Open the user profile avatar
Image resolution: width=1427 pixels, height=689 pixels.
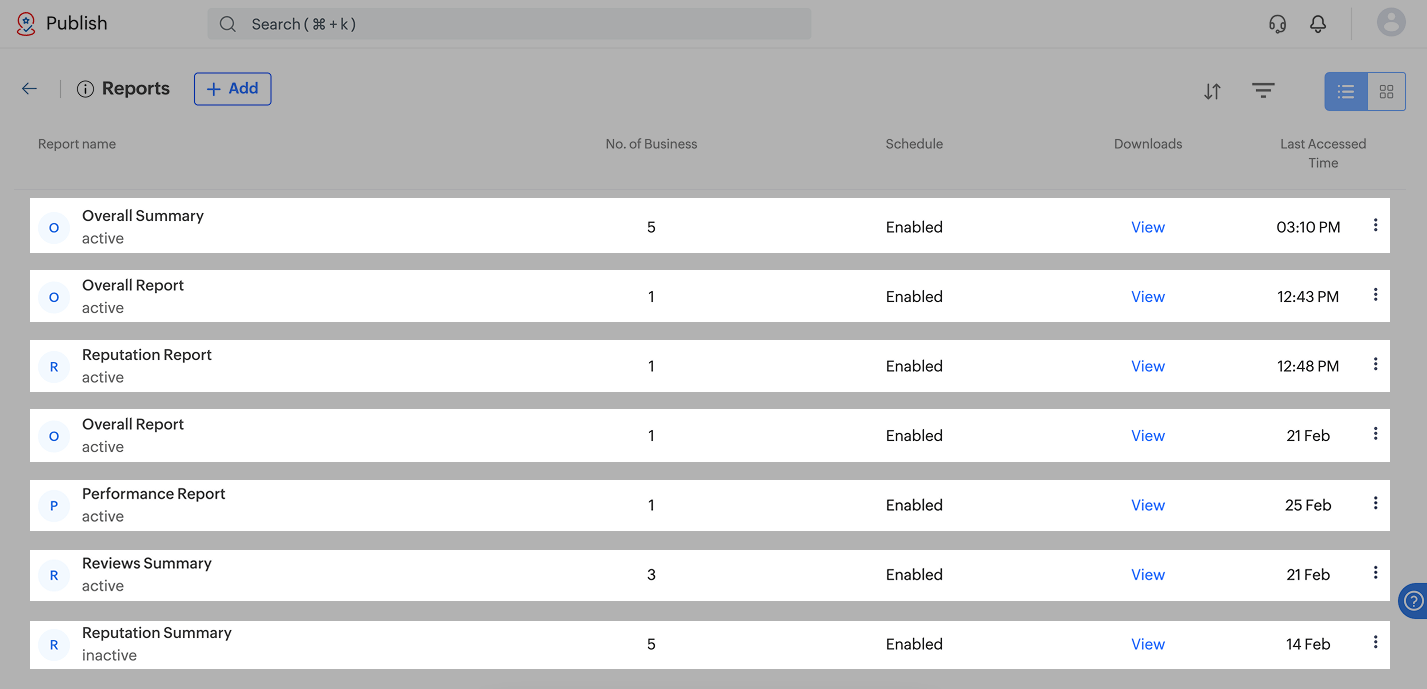pos(1391,23)
